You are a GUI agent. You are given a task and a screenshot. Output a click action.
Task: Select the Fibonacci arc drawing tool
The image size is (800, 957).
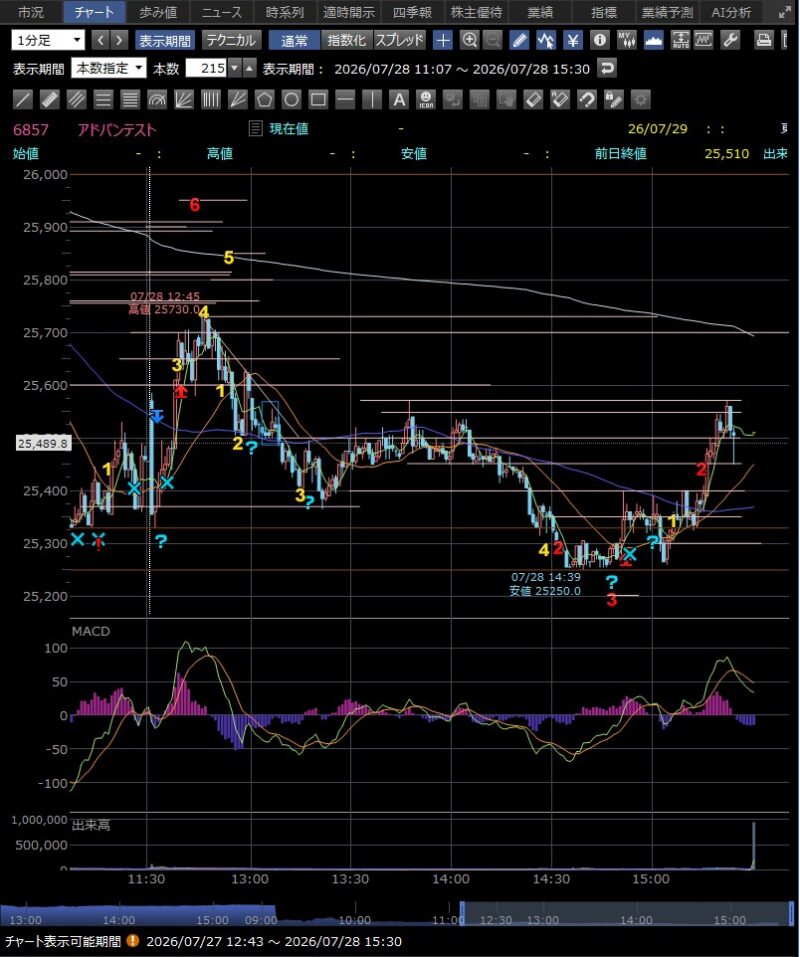point(157,99)
